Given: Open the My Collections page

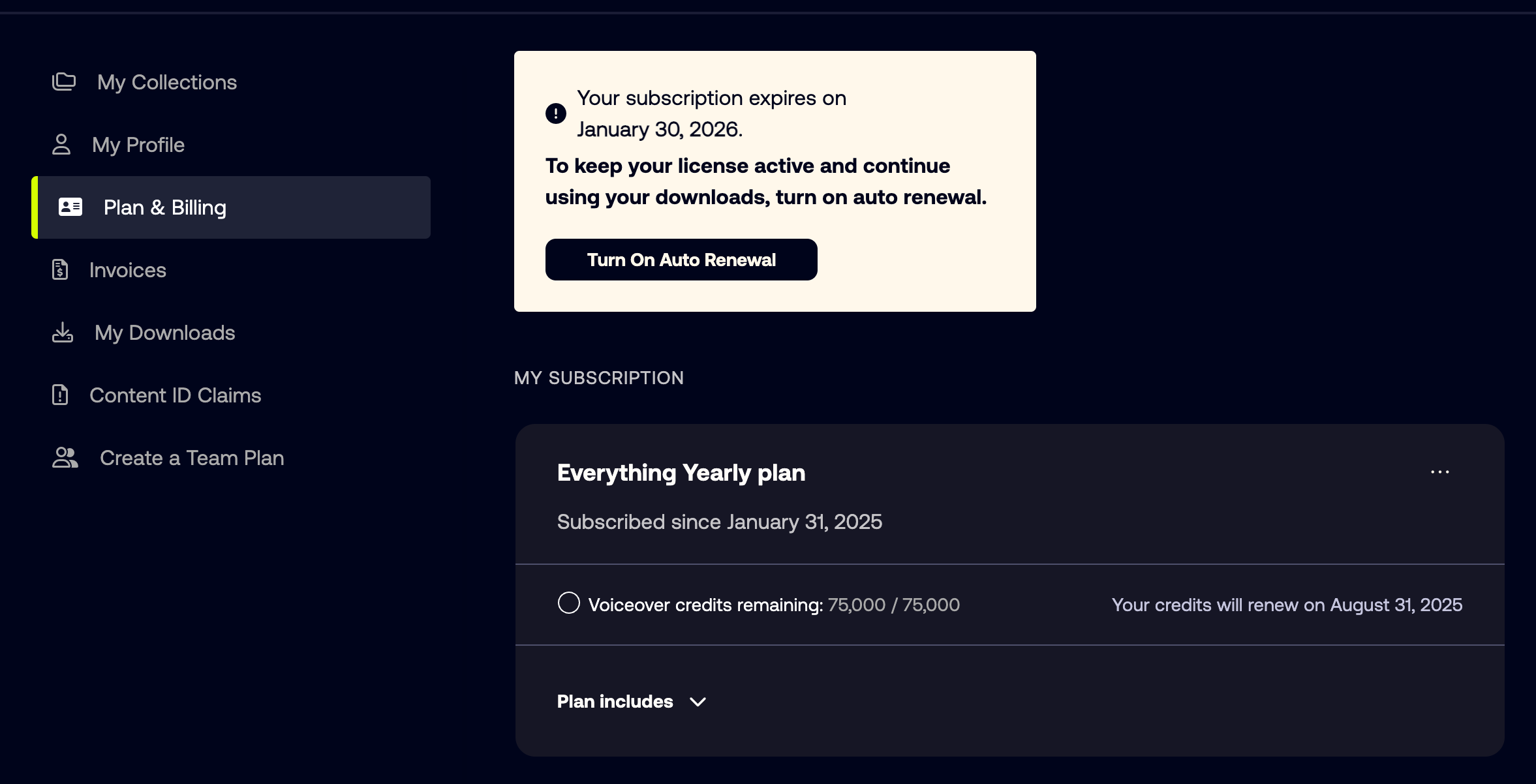Looking at the screenshot, I should click(x=167, y=81).
